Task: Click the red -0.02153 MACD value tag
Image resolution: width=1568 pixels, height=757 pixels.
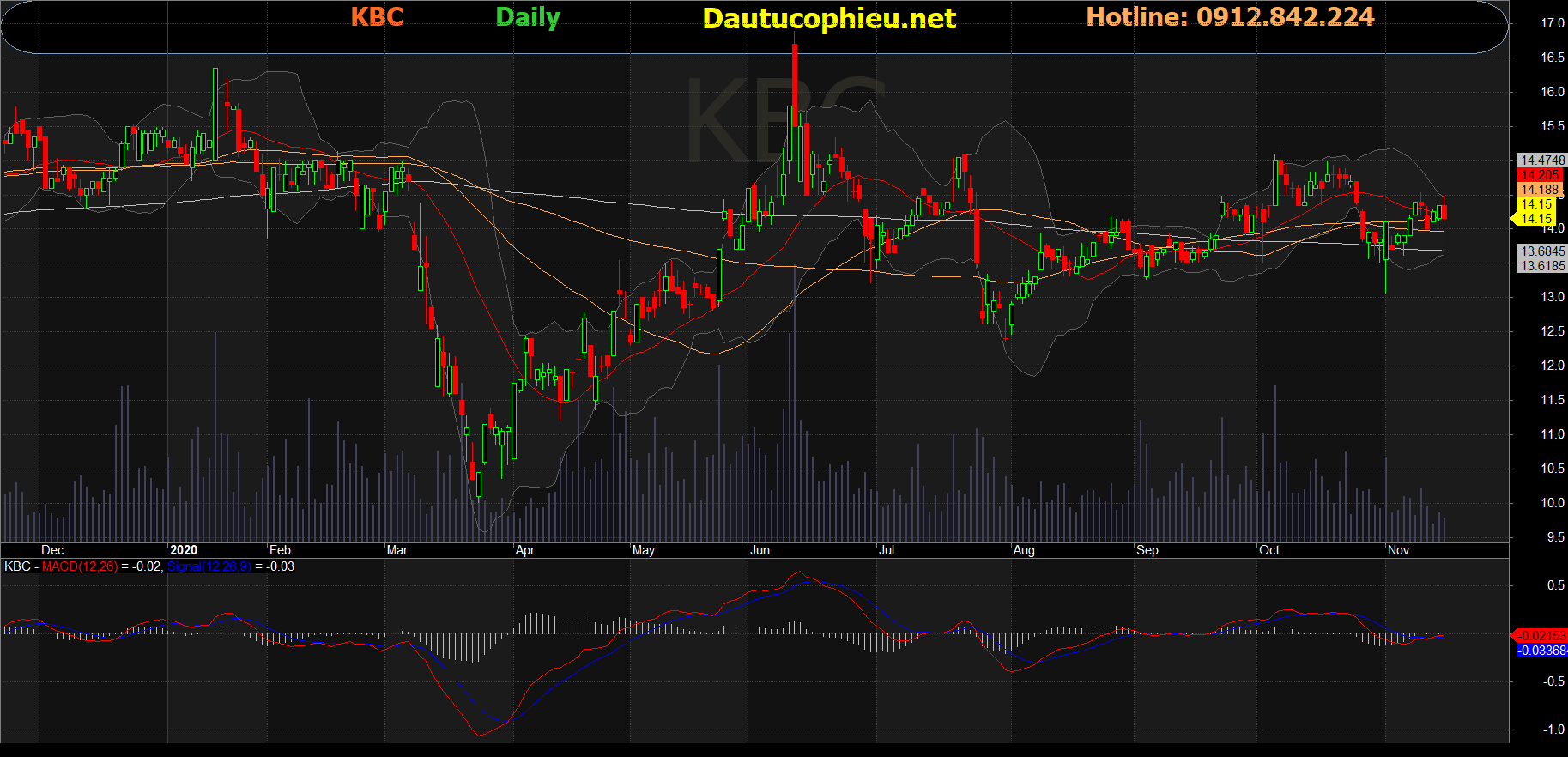Action: (1541, 636)
